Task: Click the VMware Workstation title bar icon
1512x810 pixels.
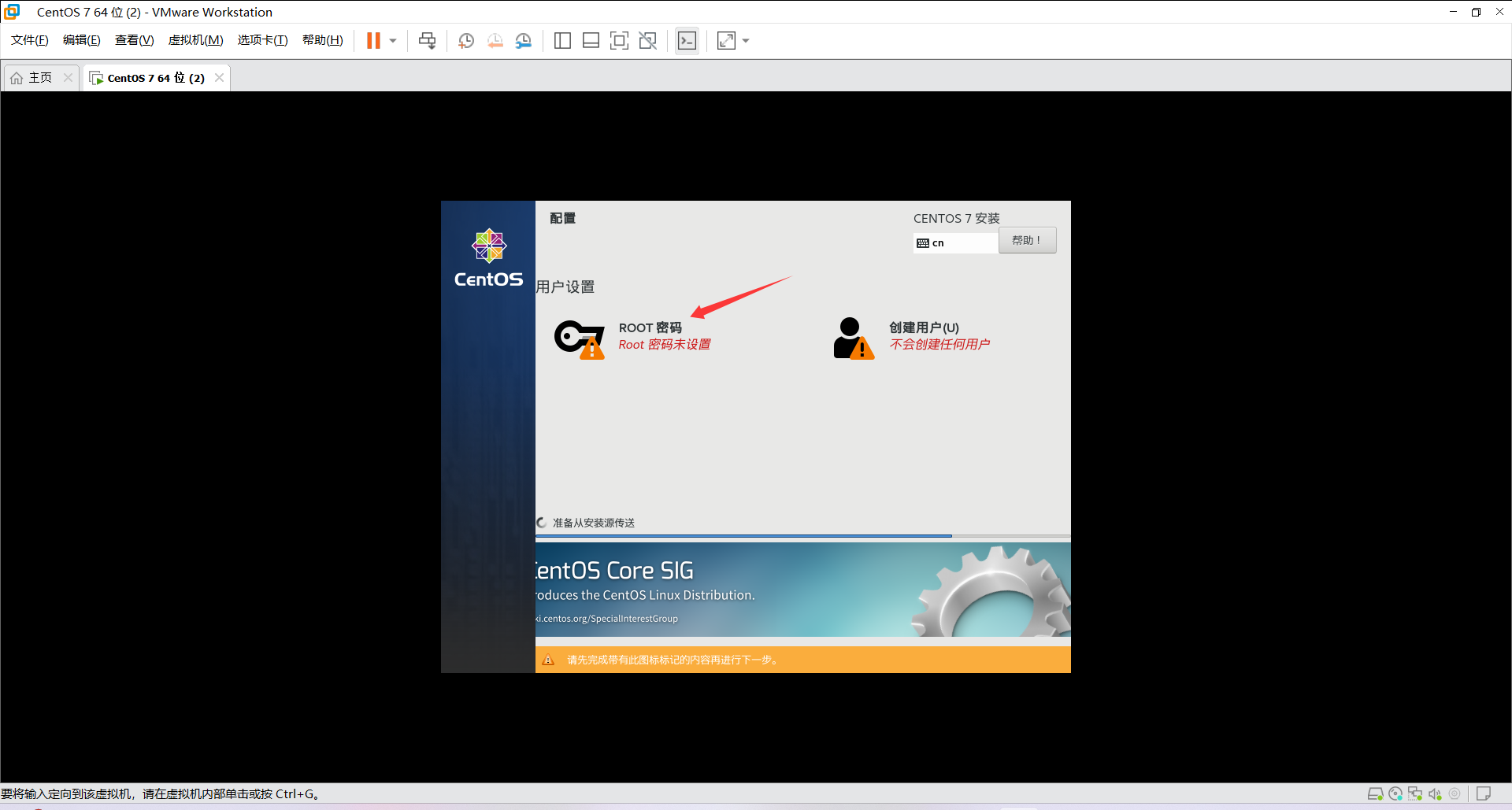Action: [12, 12]
